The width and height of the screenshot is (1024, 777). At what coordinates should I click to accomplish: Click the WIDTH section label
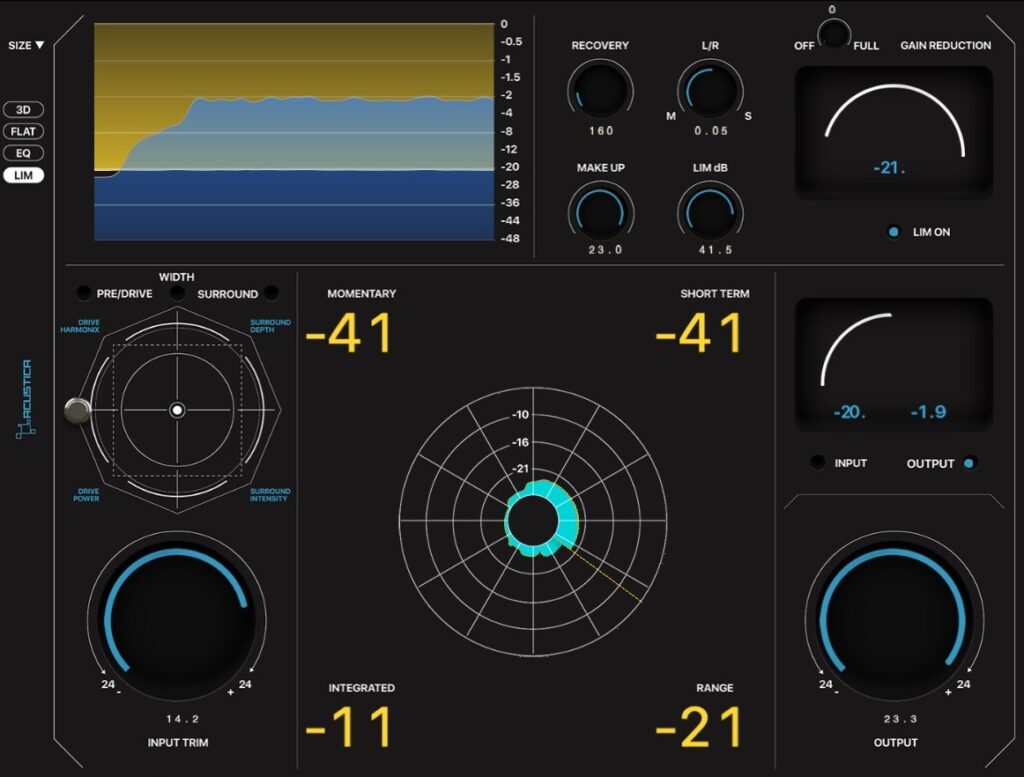[x=176, y=277]
